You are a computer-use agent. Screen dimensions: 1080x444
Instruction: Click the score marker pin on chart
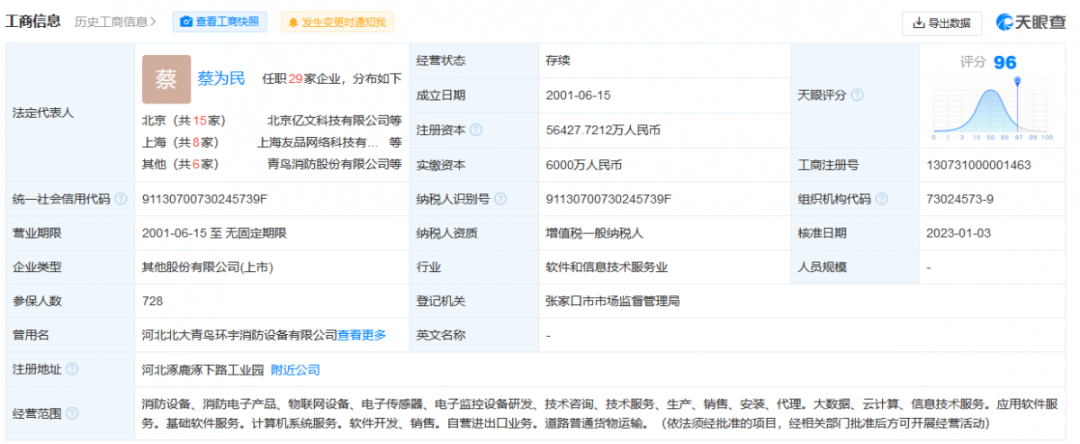1017,82
